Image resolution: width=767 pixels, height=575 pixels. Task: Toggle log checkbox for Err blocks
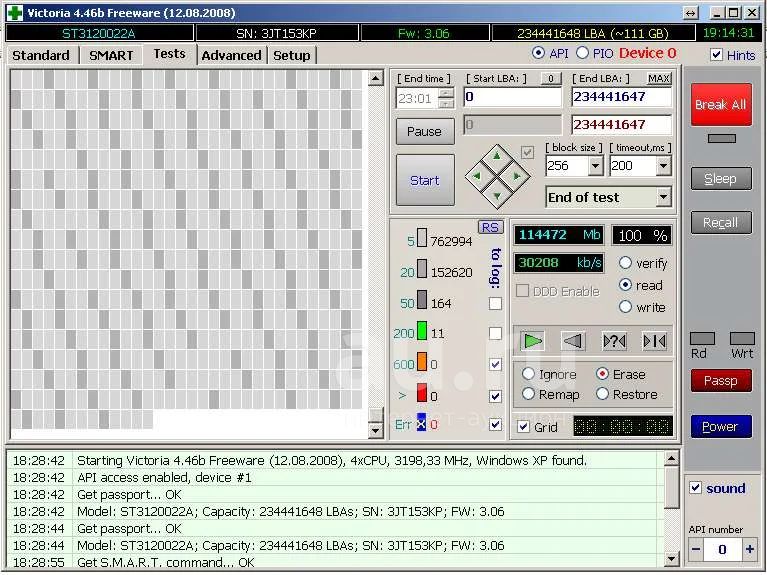tap(495, 424)
